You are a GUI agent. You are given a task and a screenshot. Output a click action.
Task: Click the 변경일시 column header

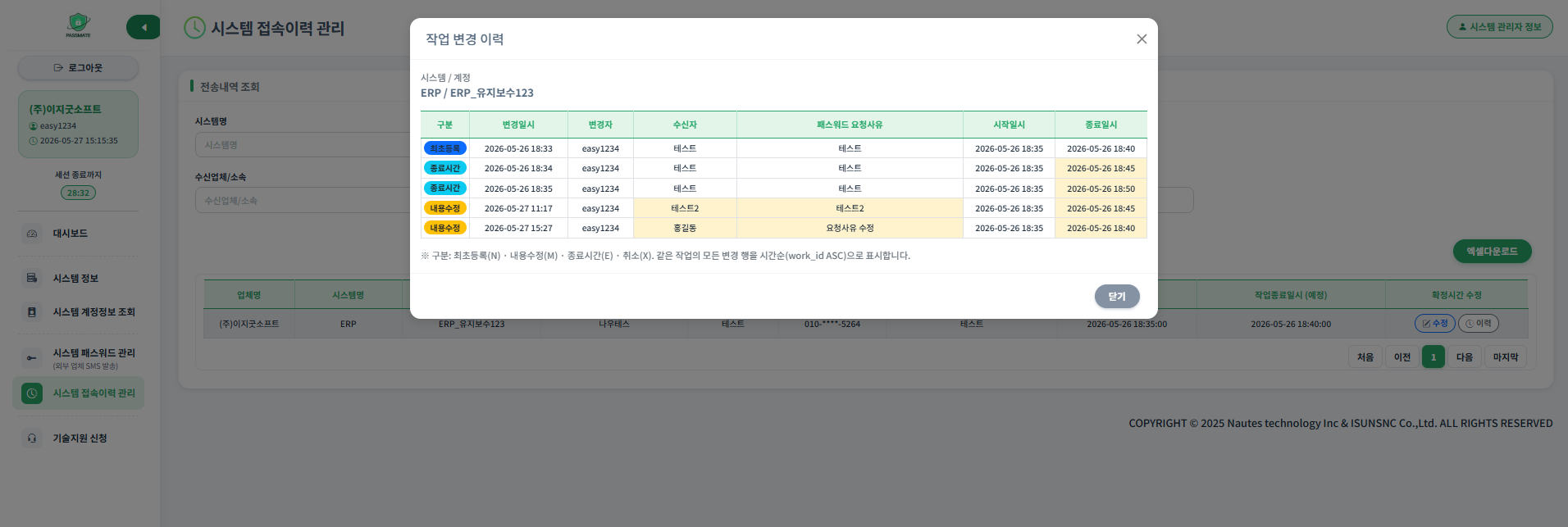pos(518,125)
